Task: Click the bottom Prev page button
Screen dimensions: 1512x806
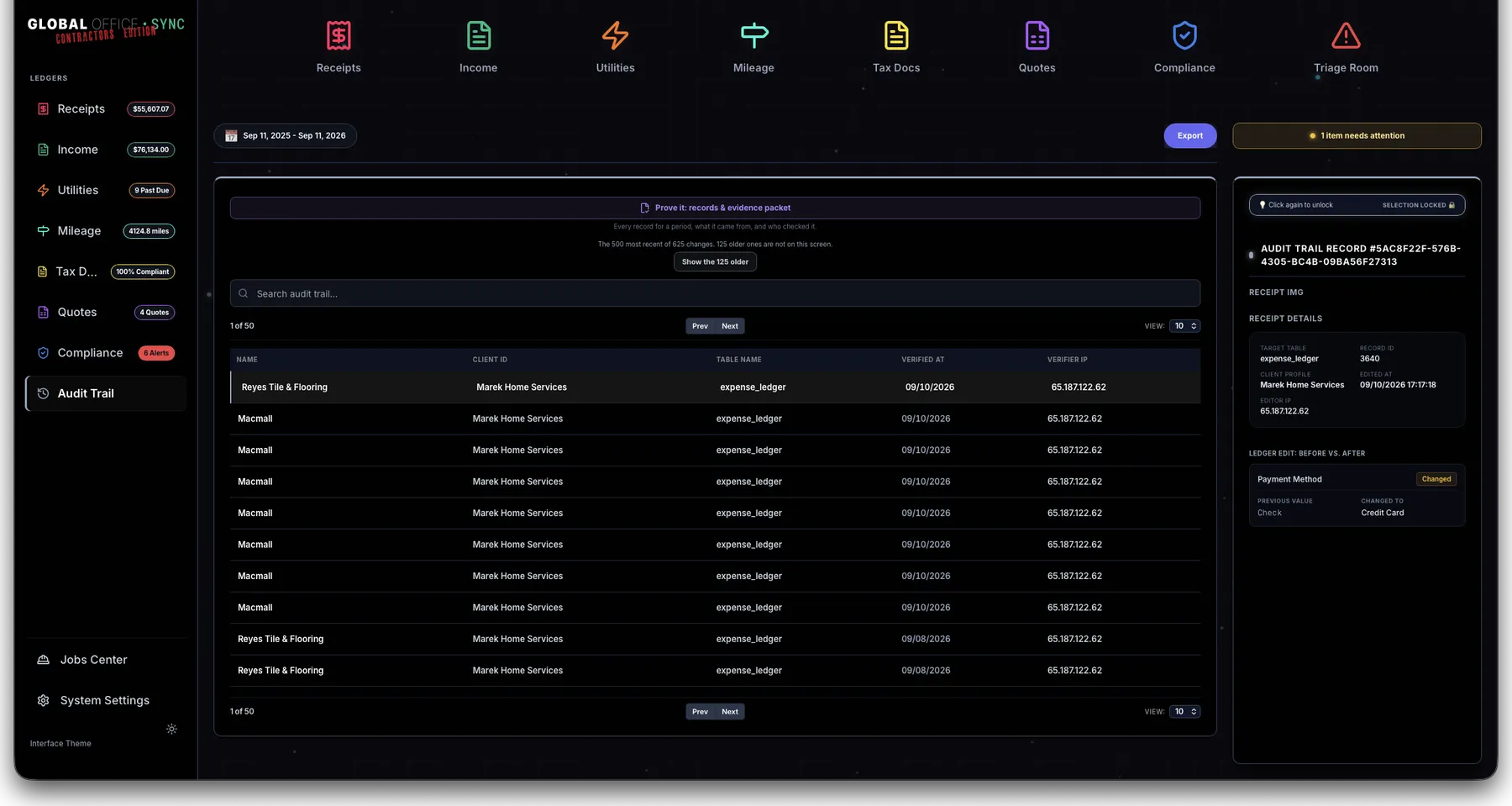Action: (700, 712)
